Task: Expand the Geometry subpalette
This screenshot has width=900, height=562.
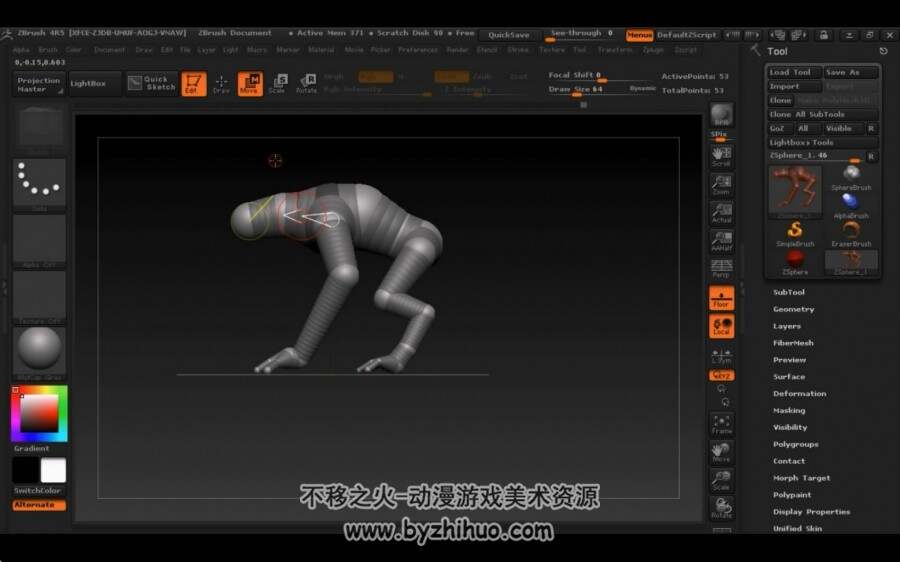Action: click(793, 309)
